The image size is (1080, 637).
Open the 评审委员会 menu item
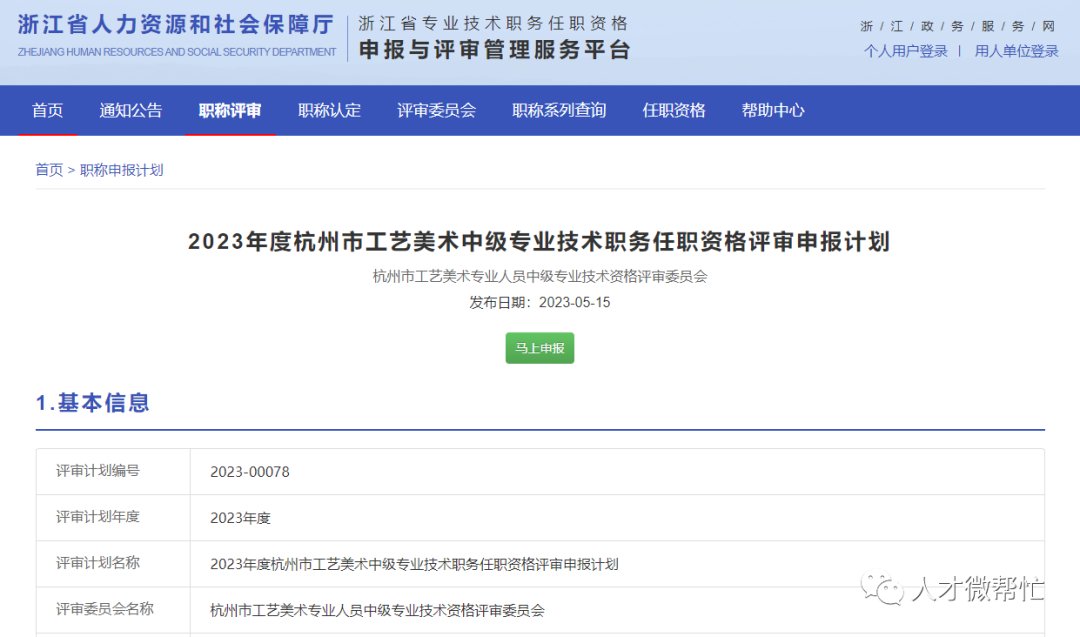tap(436, 110)
